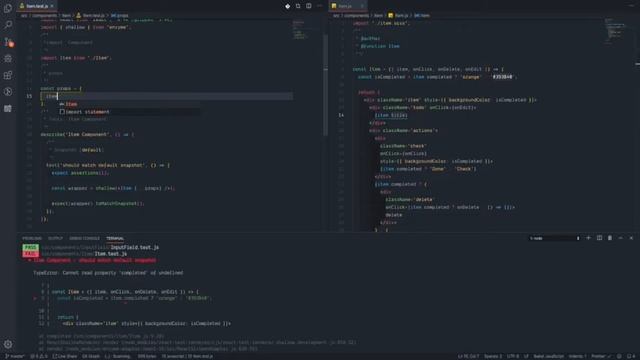Split the left editor with split icon
The width and height of the screenshot is (640, 360).
[309, 6]
